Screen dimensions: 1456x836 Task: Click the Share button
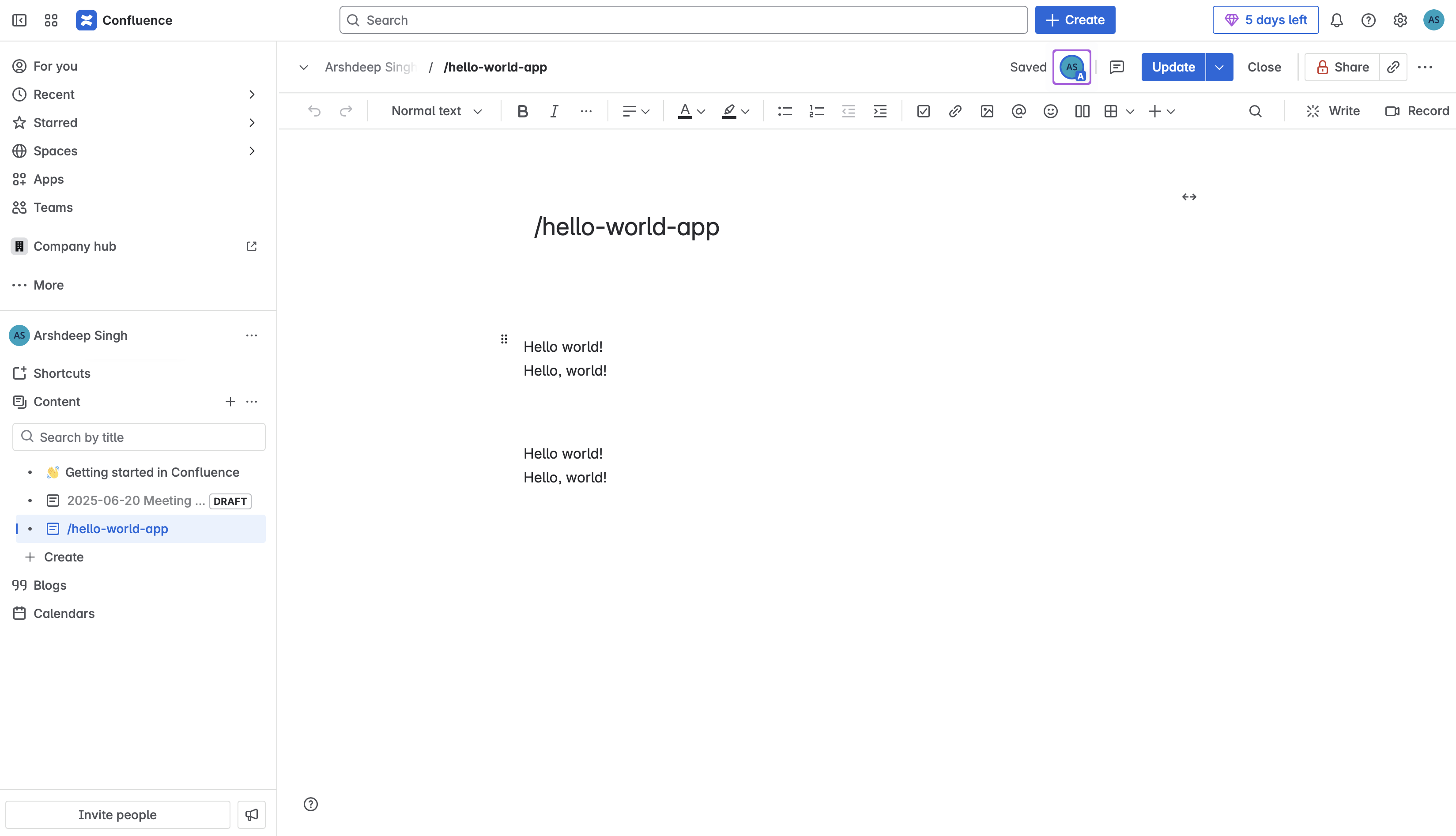(x=1342, y=67)
